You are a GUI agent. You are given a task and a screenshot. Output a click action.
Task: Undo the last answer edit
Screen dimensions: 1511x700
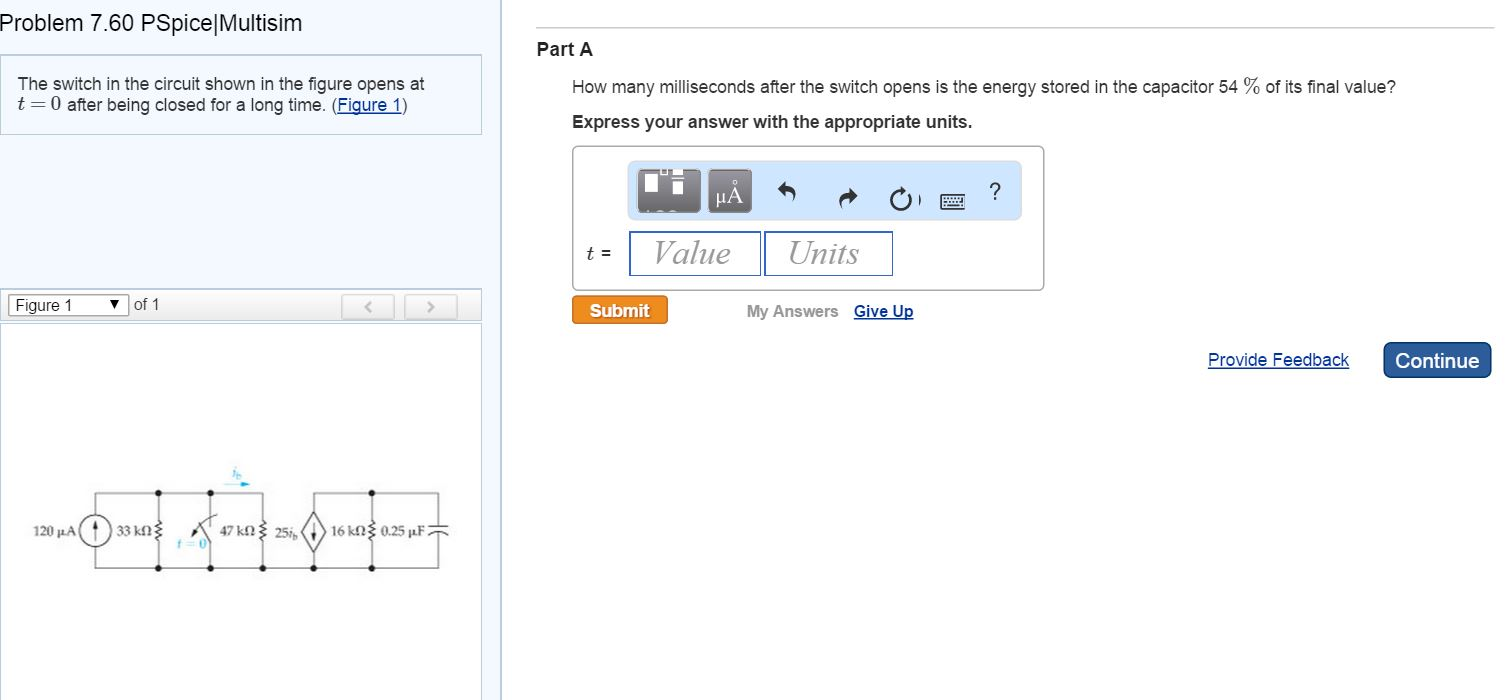(x=787, y=192)
